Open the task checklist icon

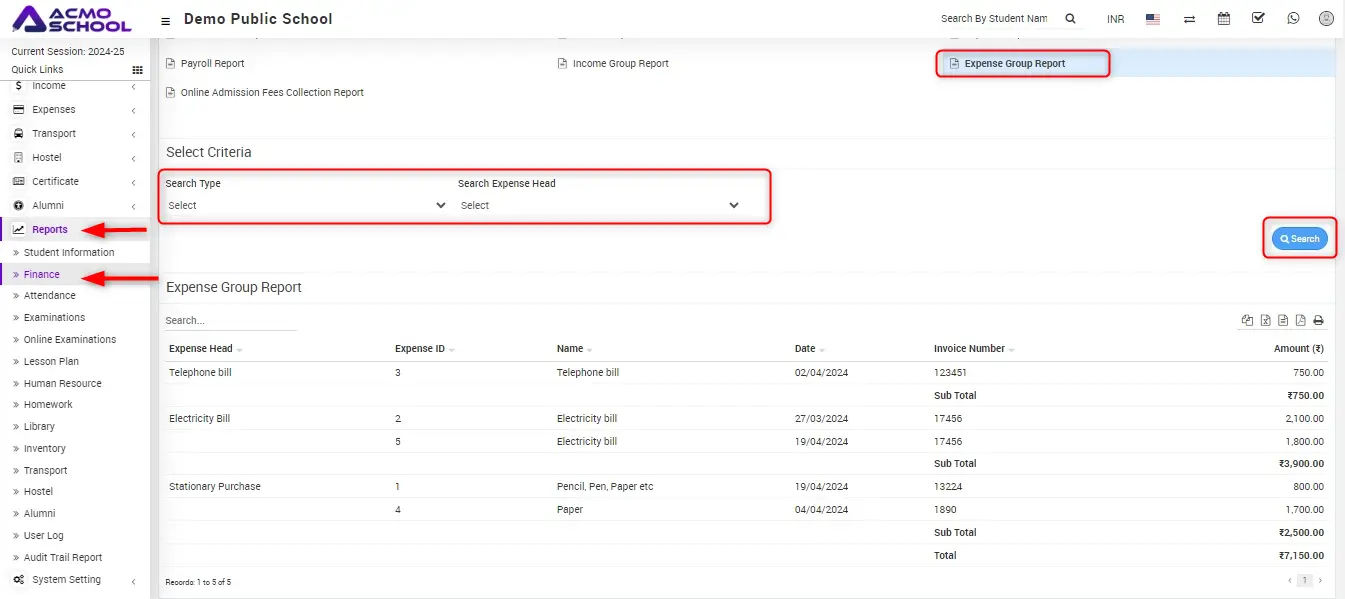point(1258,19)
